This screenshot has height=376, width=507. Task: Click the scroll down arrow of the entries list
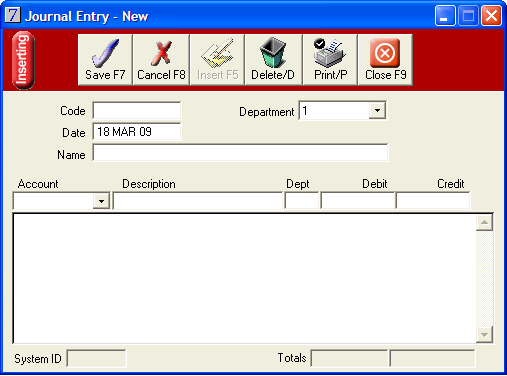click(484, 334)
